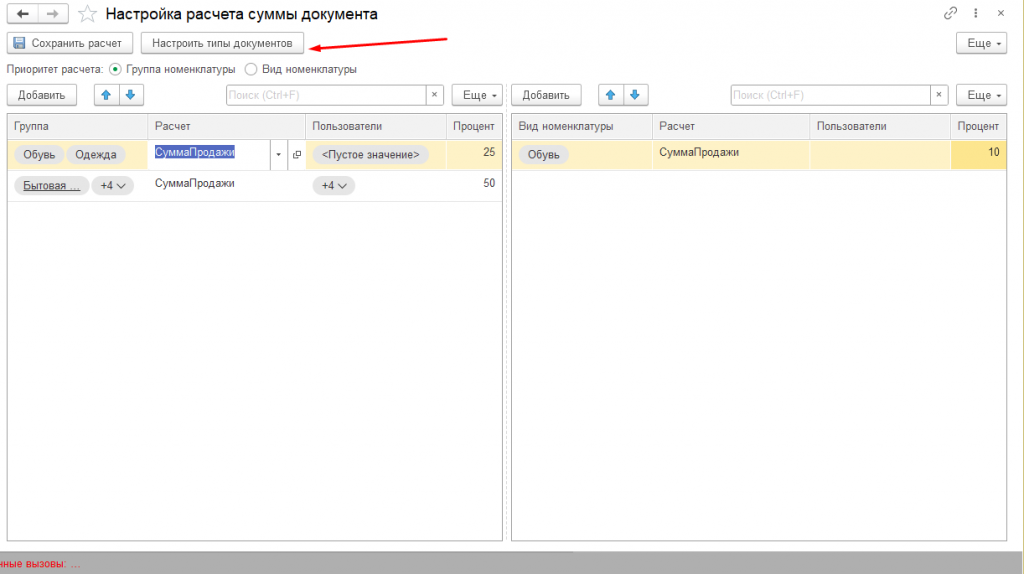Move the row up in the right table
The width and height of the screenshot is (1024, 574).
tap(611, 95)
